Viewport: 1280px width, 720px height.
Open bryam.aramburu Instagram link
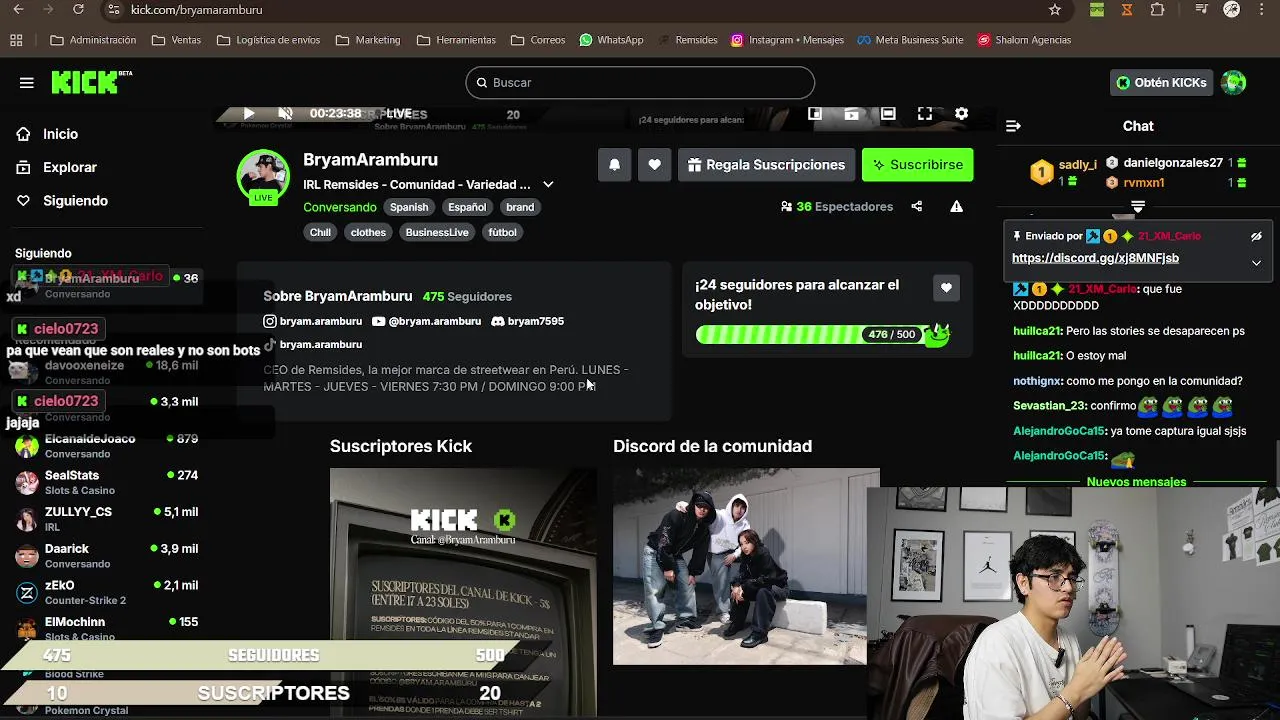click(x=313, y=321)
